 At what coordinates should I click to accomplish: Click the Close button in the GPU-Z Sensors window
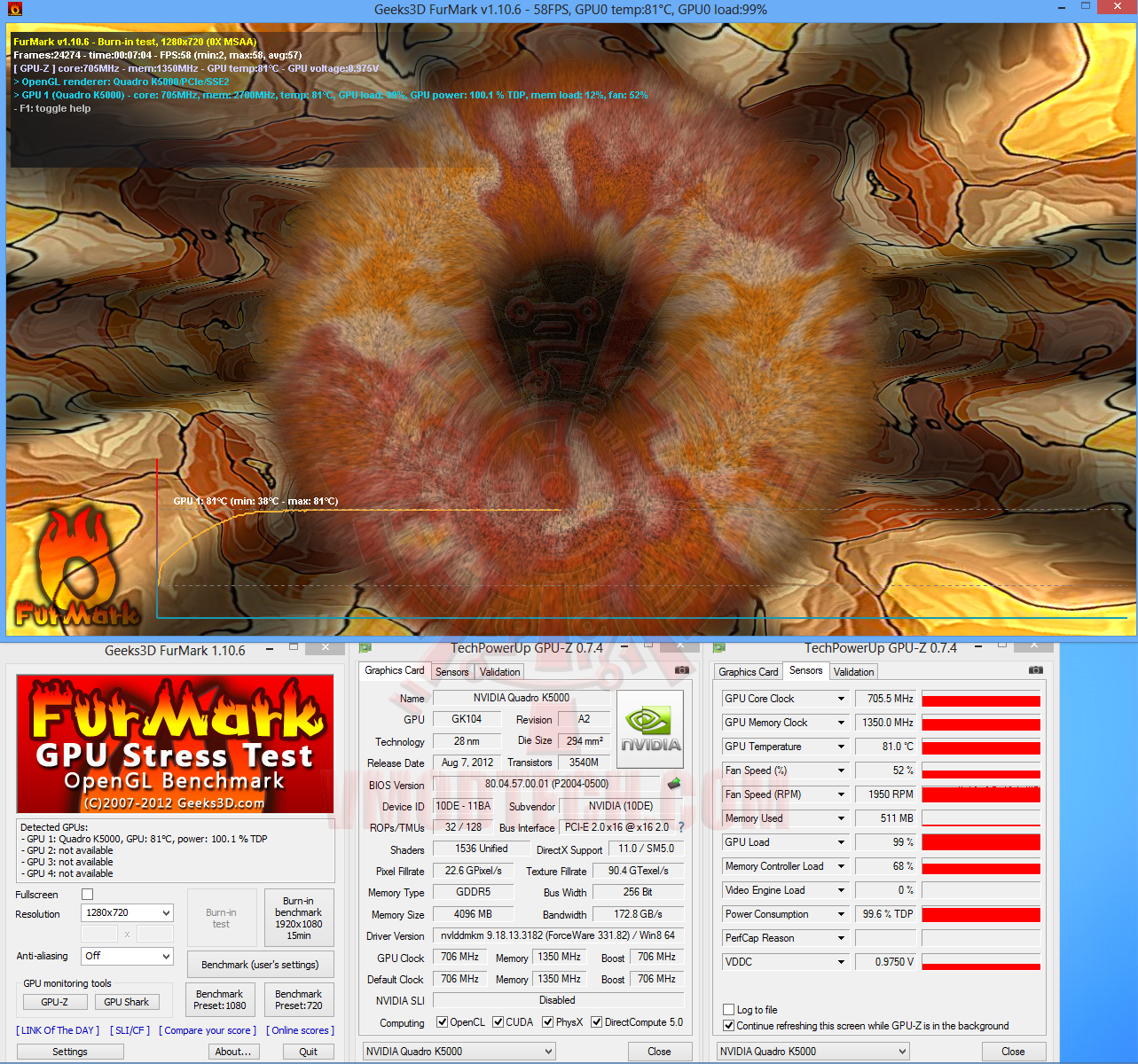(x=1013, y=1052)
